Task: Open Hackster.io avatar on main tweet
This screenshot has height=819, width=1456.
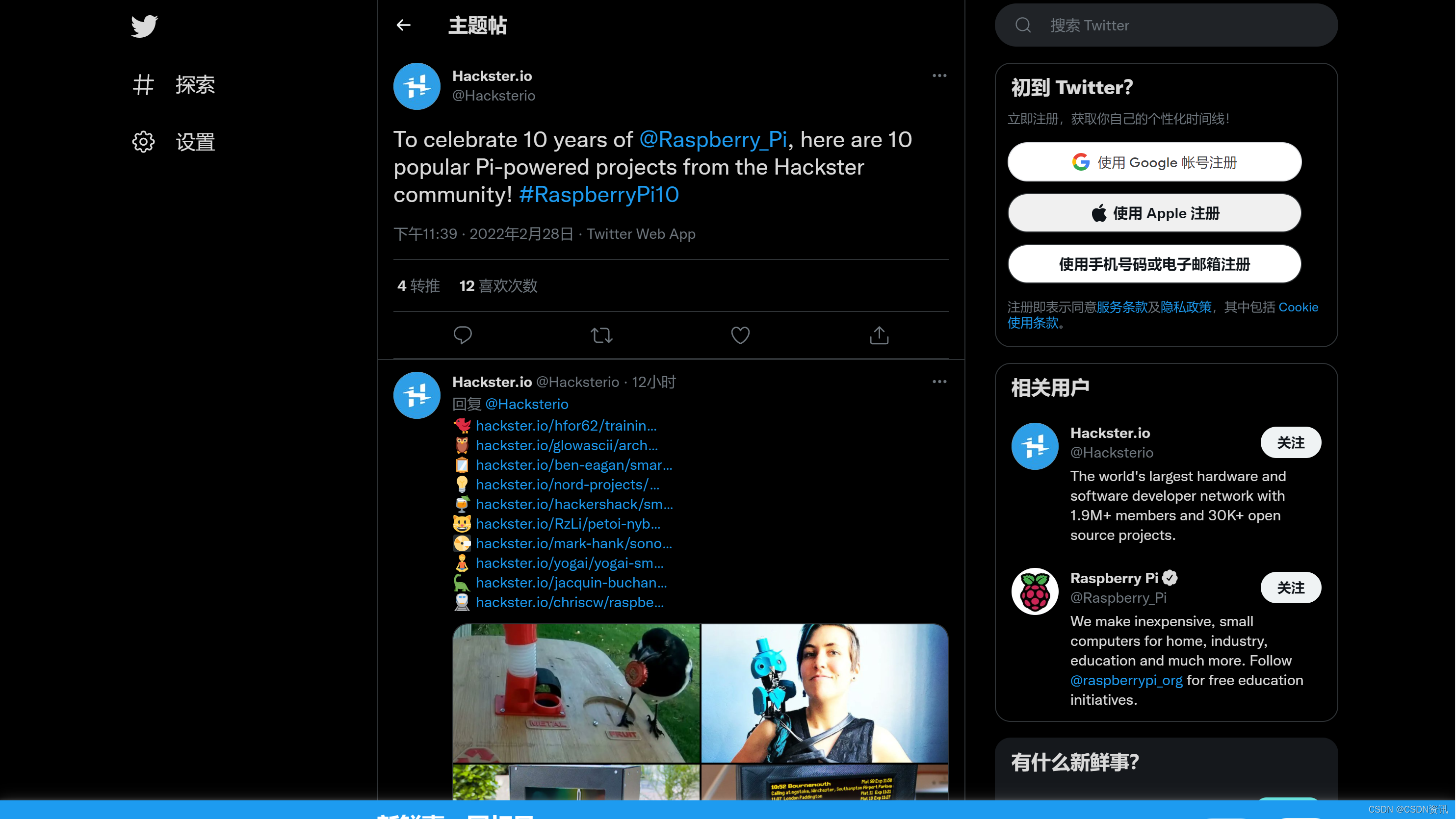Action: pos(416,86)
